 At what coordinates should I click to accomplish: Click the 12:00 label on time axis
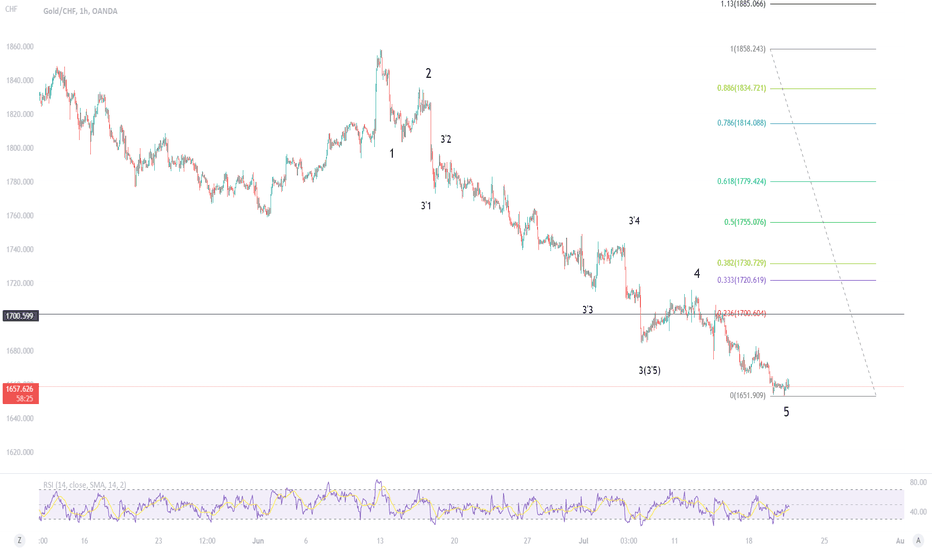[207, 541]
